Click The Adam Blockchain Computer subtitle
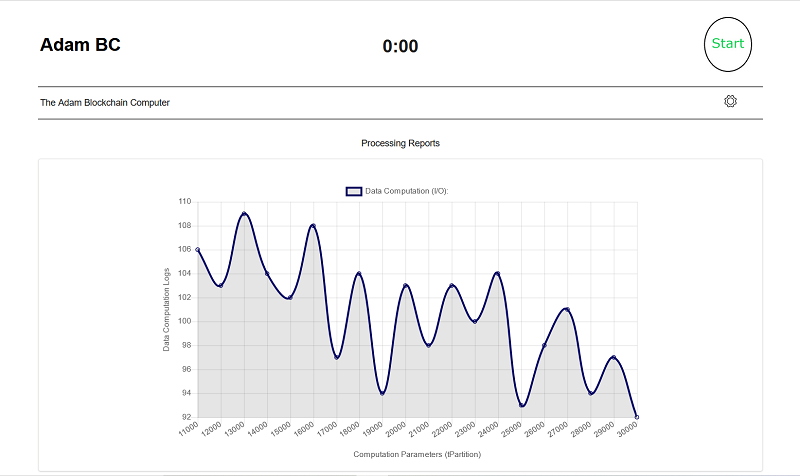Image resolution: width=800 pixels, height=476 pixels. (x=105, y=103)
